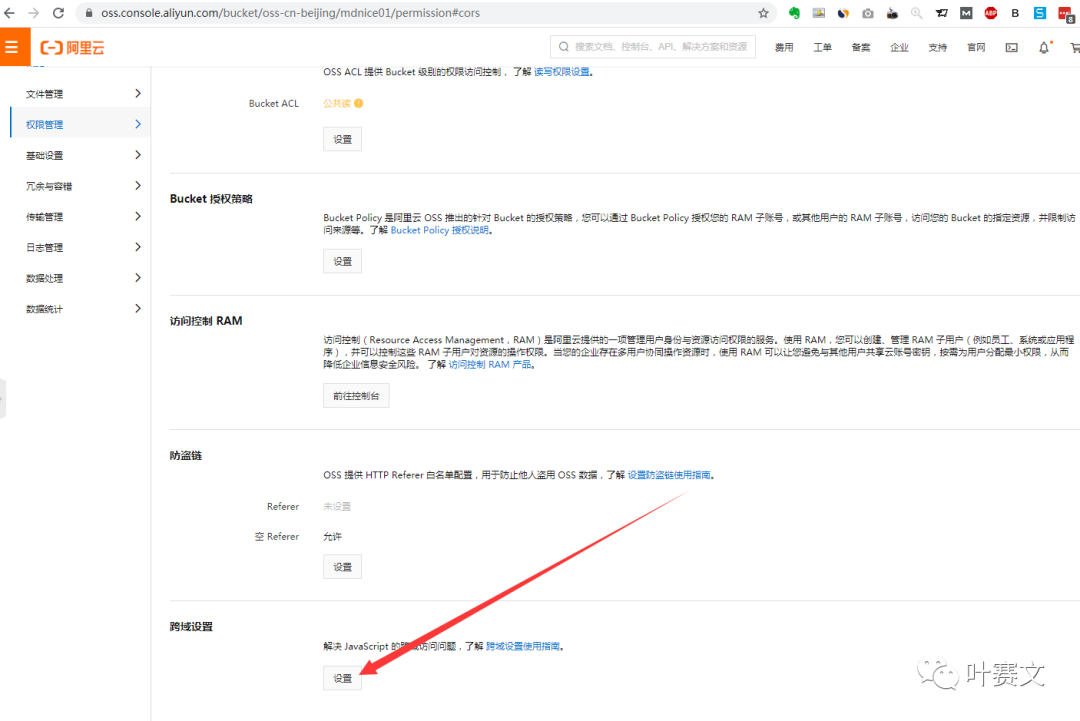Go to the Aliyun logo homepage
Screen dimensions: 1080x721
coord(72,48)
